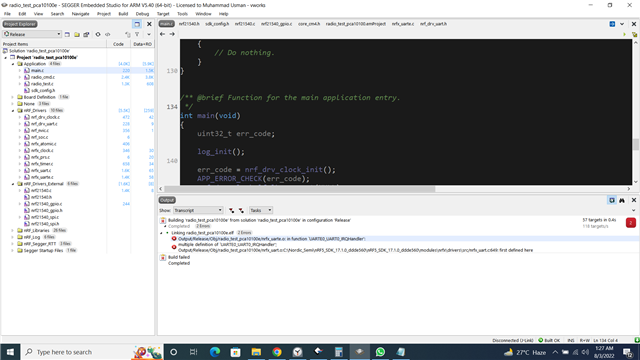640x360 pixels.
Task: Switch to the sdk_config.h editor tab
Action: coord(217,24)
